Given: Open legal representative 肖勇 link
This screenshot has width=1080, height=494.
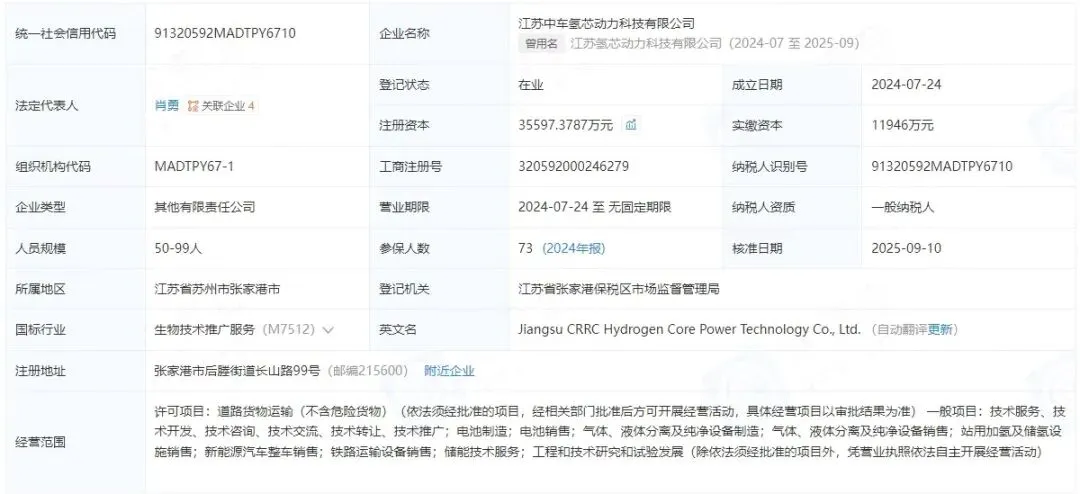Looking at the screenshot, I should [x=166, y=105].
